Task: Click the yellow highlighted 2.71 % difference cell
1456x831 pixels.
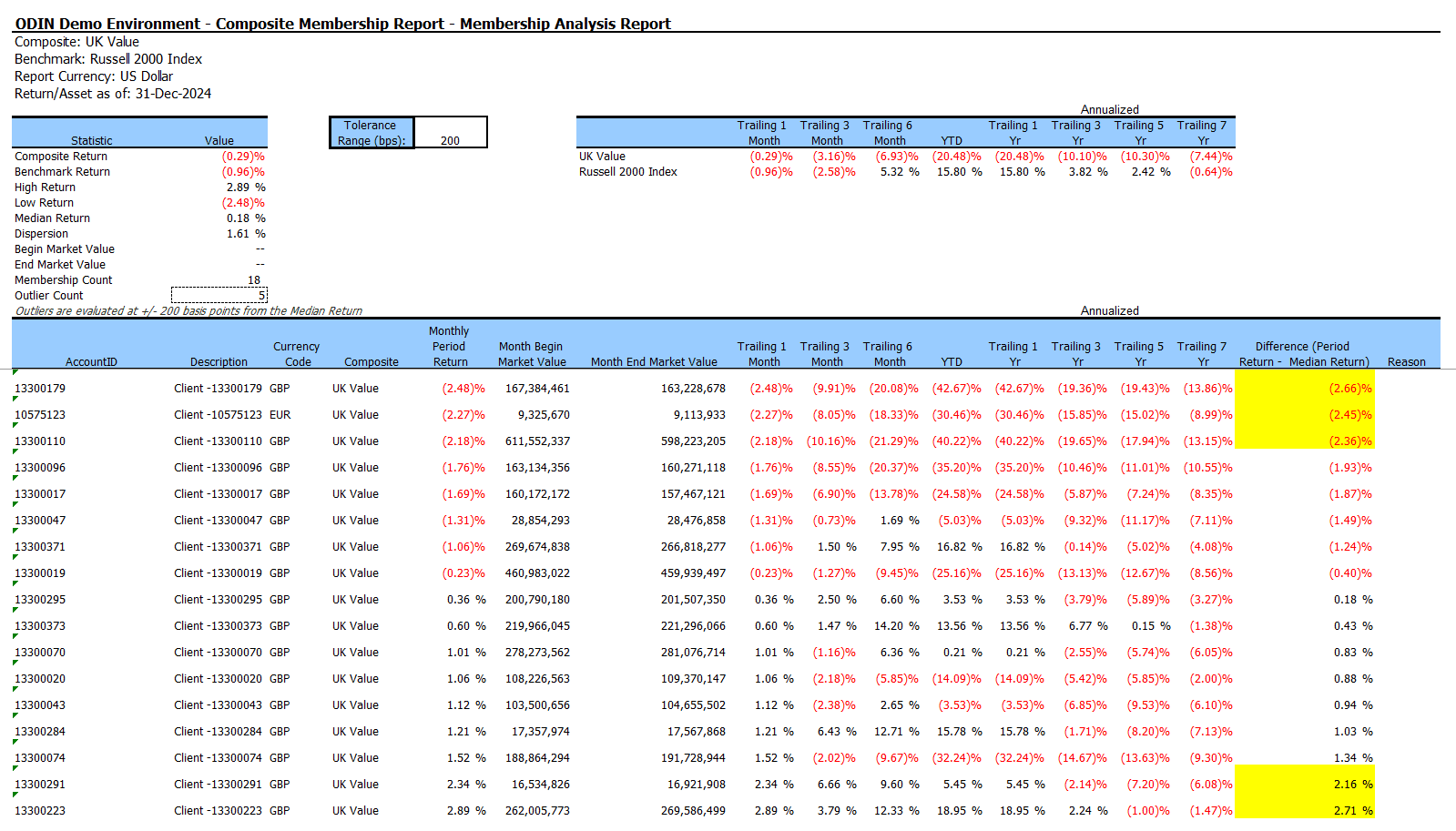Action: [1304, 811]
